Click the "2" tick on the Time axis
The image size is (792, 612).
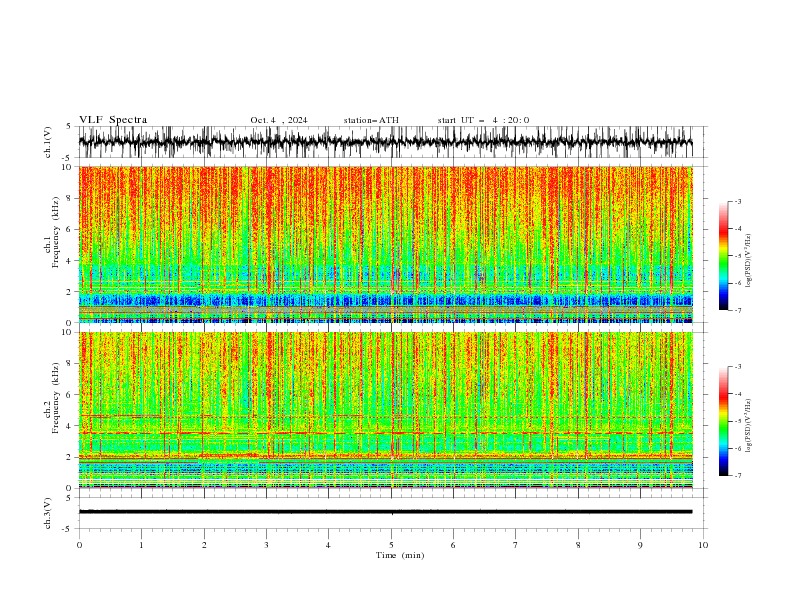[204, 545]
